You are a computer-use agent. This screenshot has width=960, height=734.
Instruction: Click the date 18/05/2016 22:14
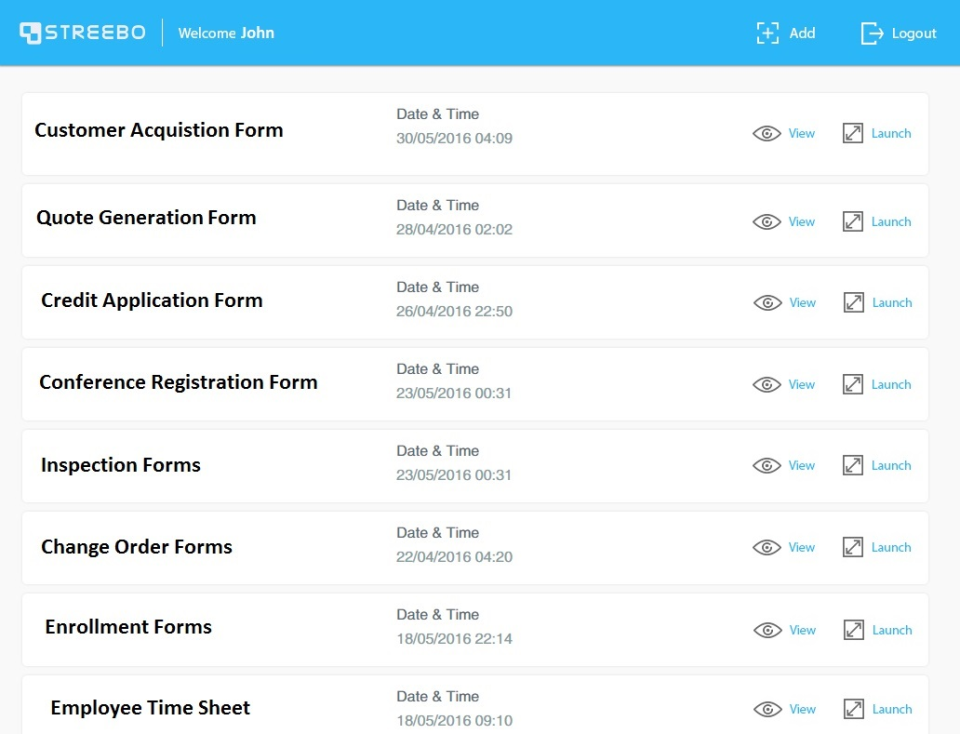(x=454, y=639)
